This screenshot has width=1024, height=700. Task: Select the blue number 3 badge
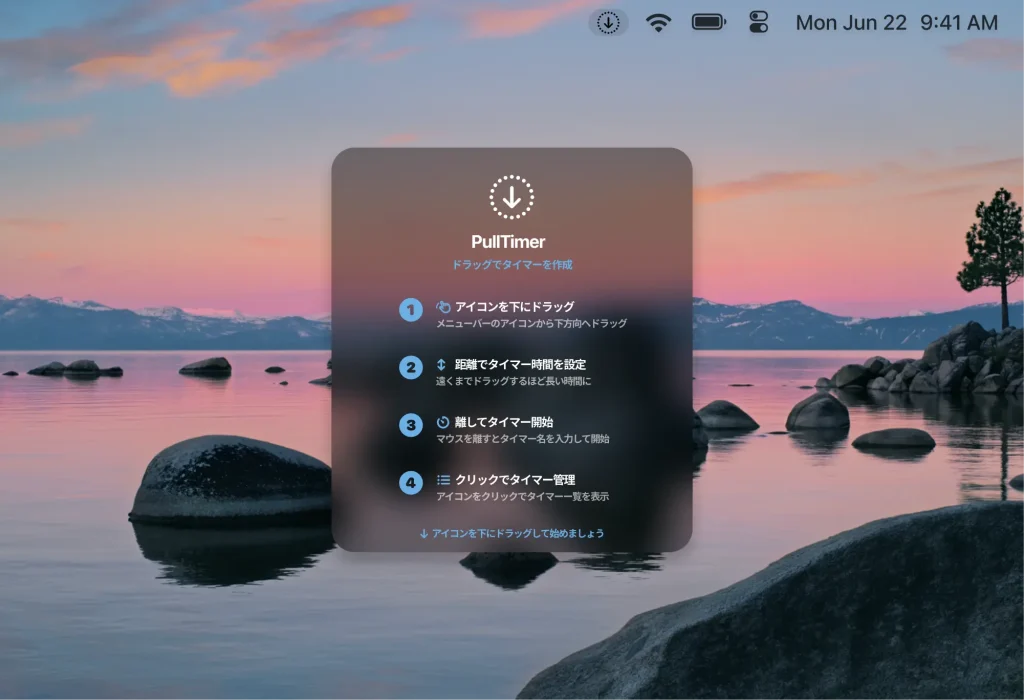(x=411, y=426)
